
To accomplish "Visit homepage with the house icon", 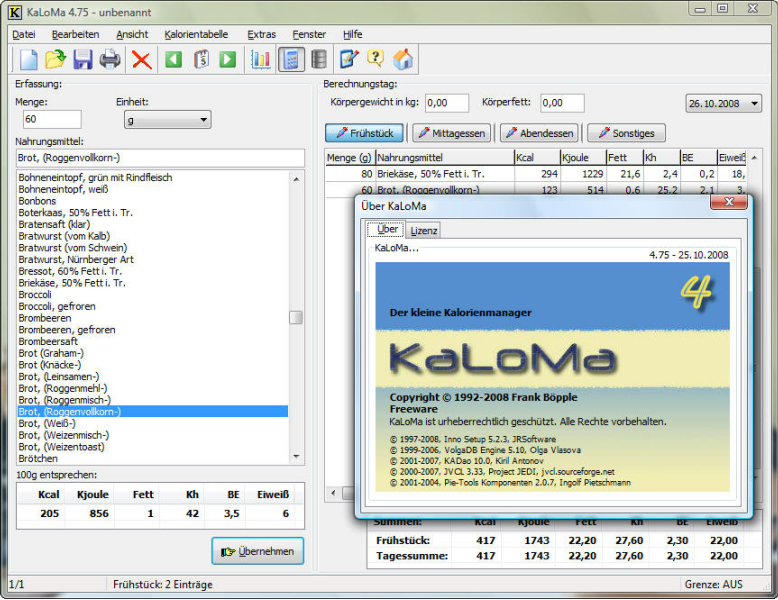I will coord(403,60).
